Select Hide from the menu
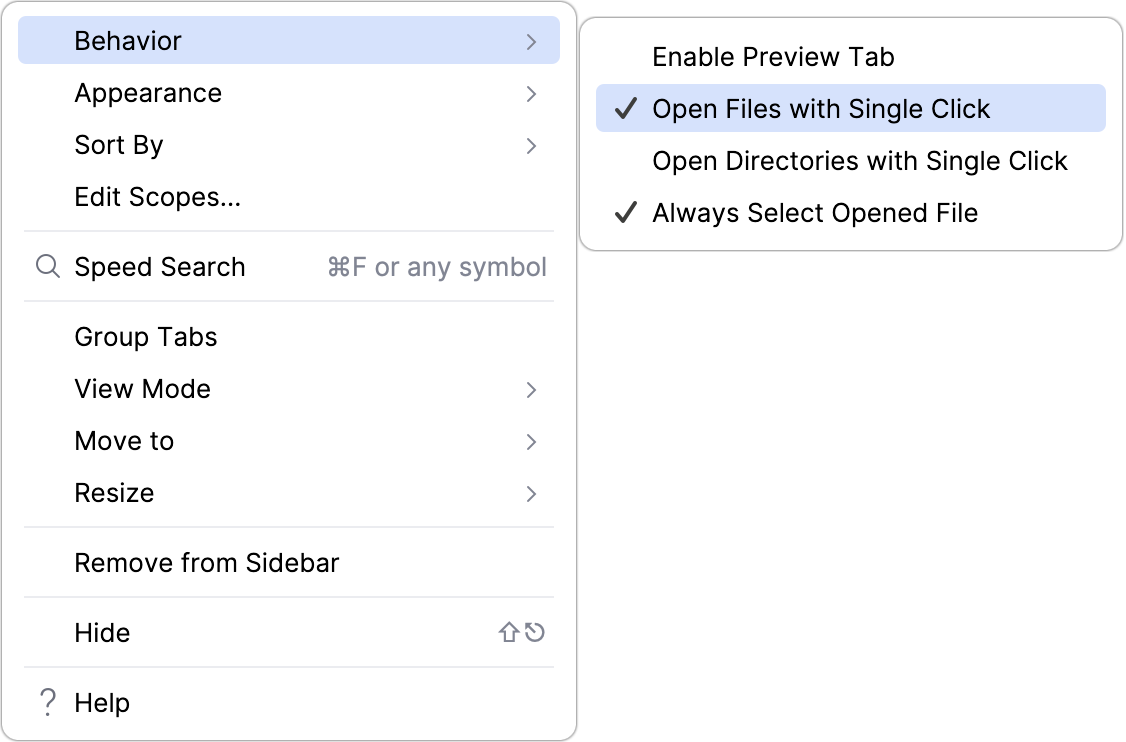Viewport: 1126px width, 742px height. tap(101, 632)
